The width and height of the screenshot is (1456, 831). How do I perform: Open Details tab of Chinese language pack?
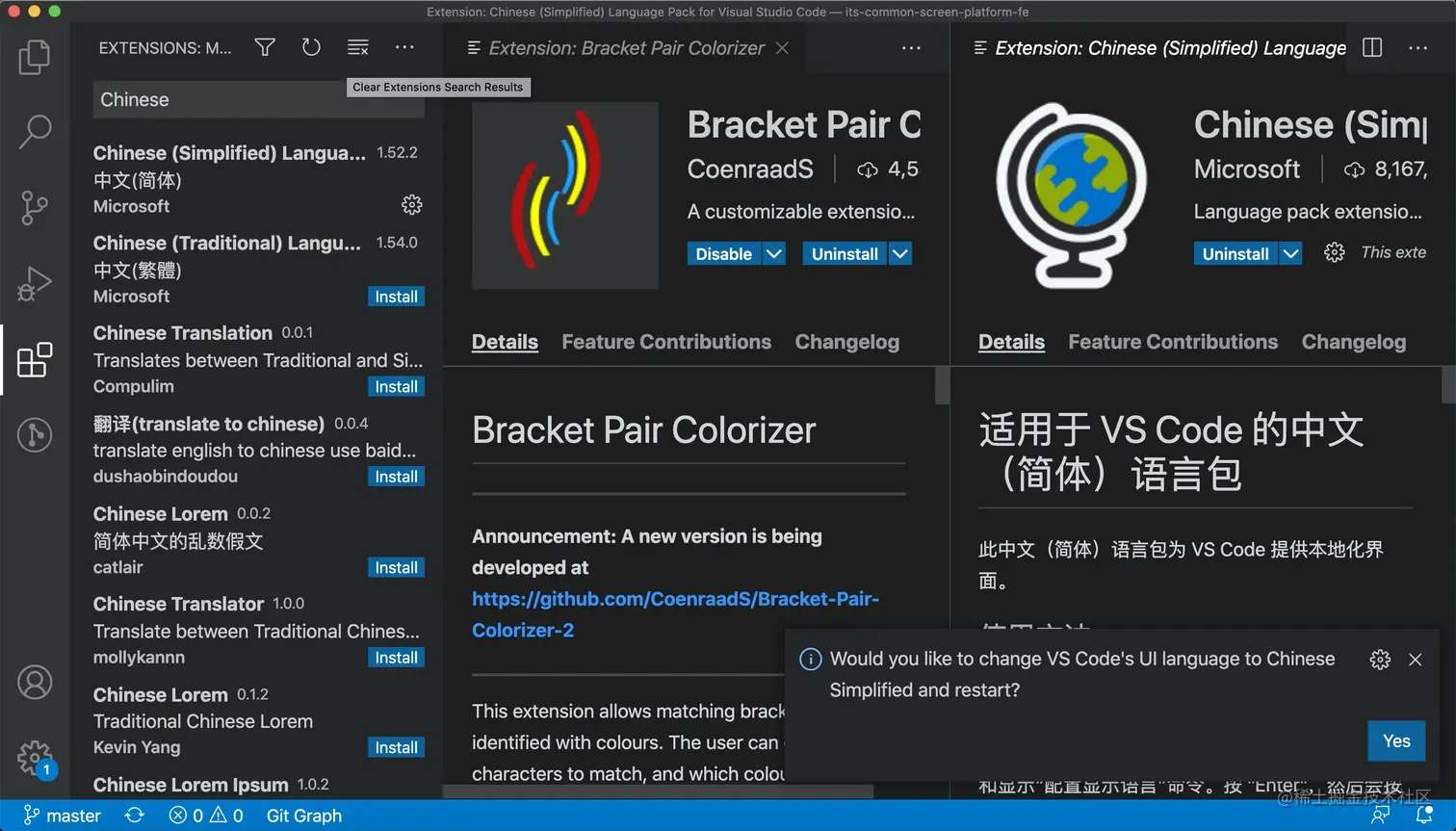tap(1011, 342)
